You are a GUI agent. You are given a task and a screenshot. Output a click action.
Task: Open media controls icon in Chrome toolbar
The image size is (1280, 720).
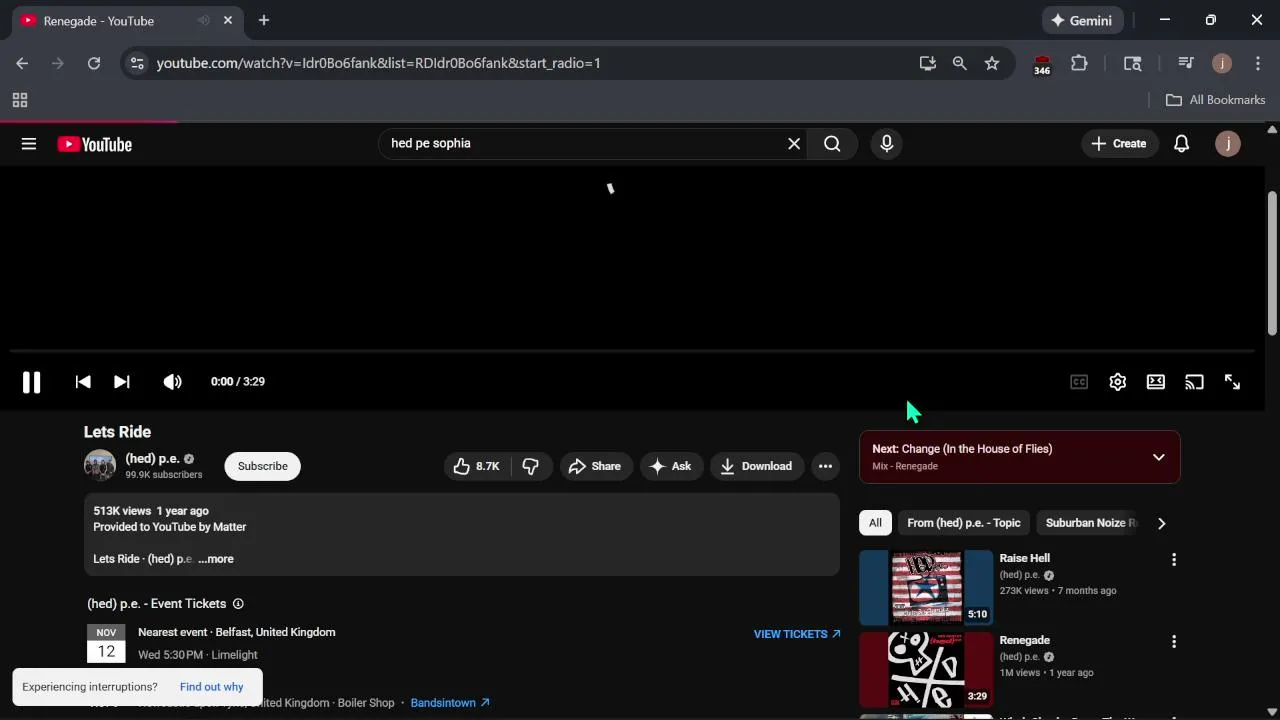pyautogui.click(x=1186, y=63)
